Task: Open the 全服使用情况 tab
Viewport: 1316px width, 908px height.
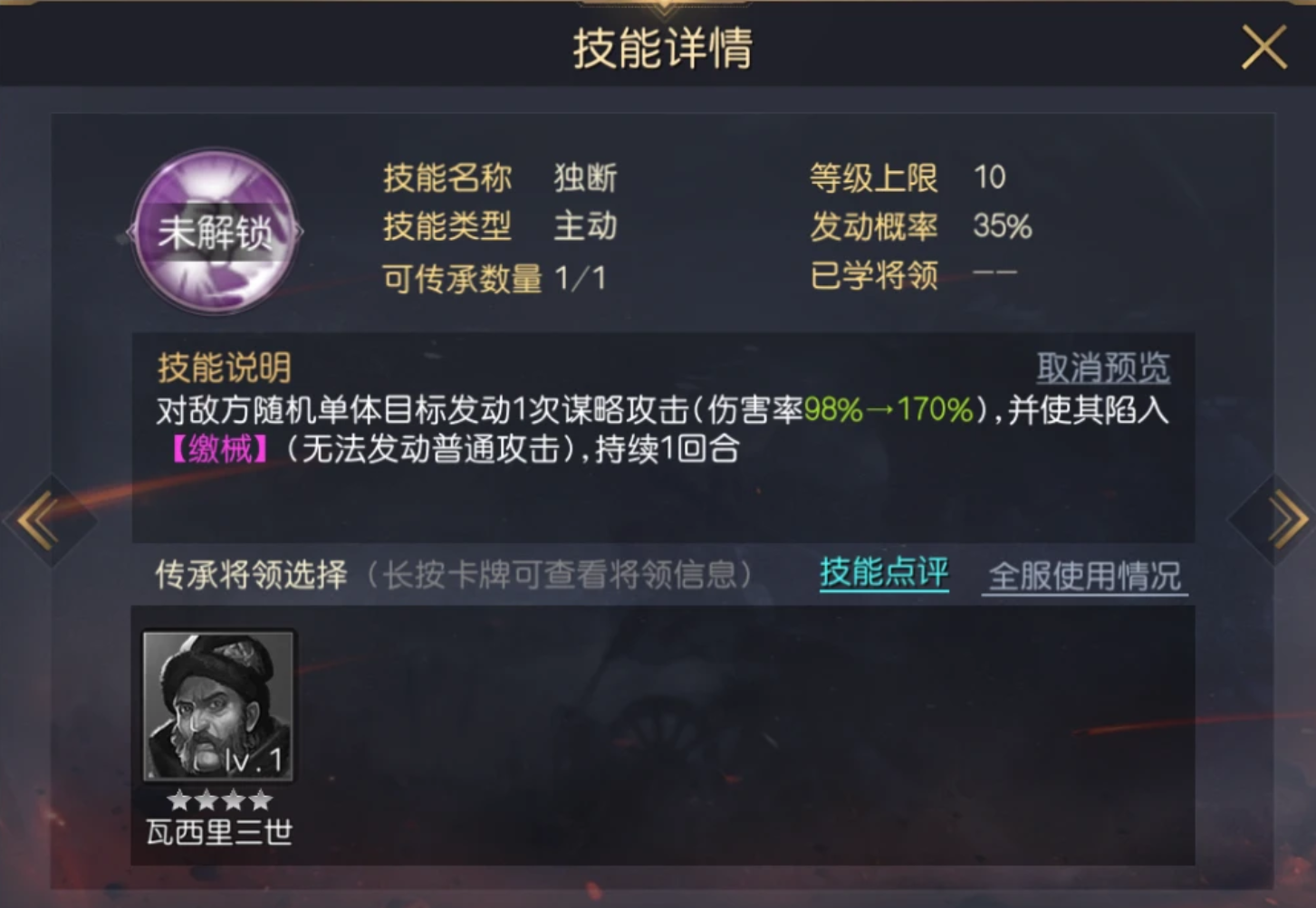Action: pos(1084,576)
